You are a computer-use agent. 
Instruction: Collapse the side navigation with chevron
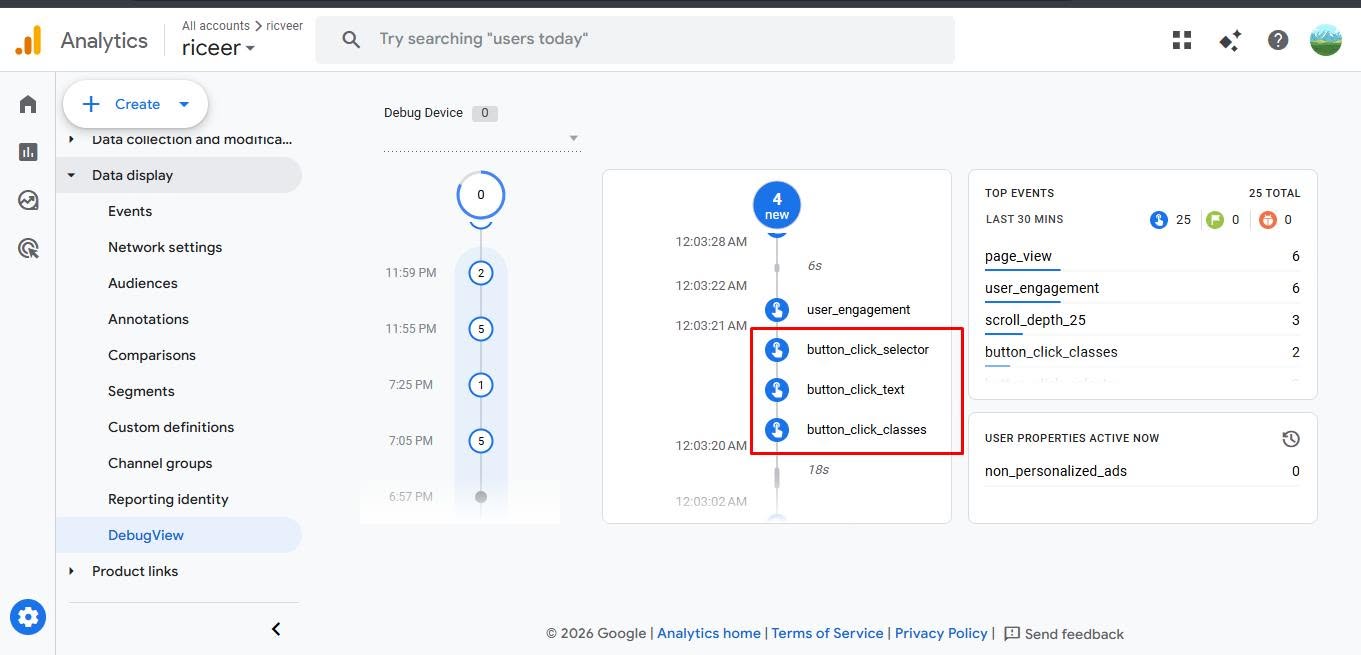276,629
